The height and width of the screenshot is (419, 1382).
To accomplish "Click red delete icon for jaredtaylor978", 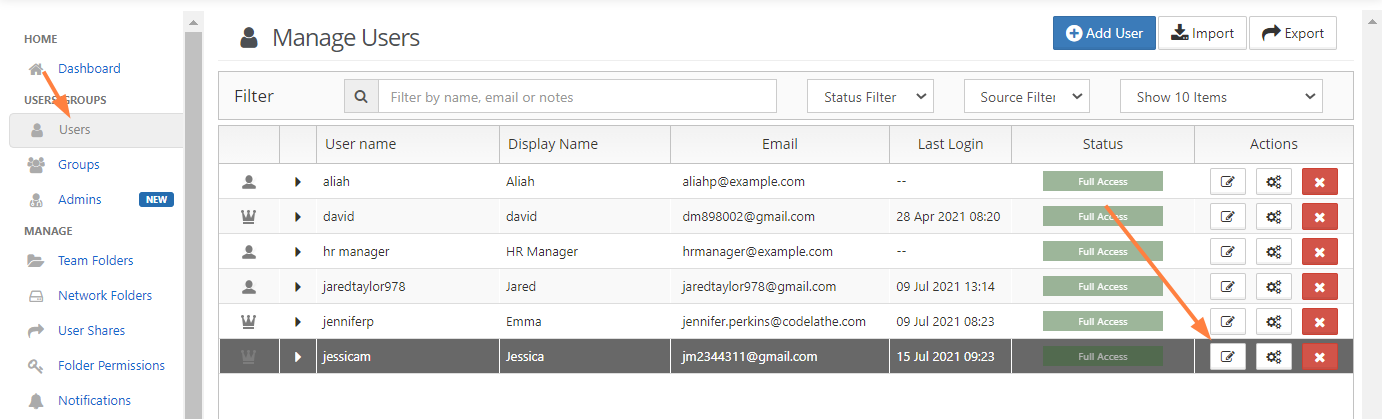I will pyautogui.click(x=1319, y=287).
